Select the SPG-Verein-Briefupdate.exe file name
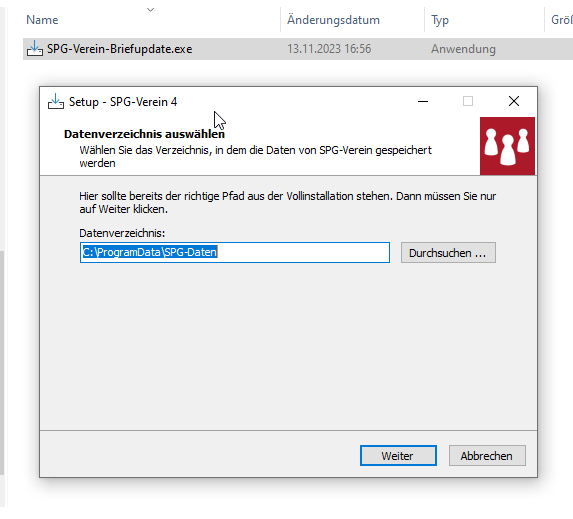The width and height of the screenshot is (573, 519). click(119, 49)
